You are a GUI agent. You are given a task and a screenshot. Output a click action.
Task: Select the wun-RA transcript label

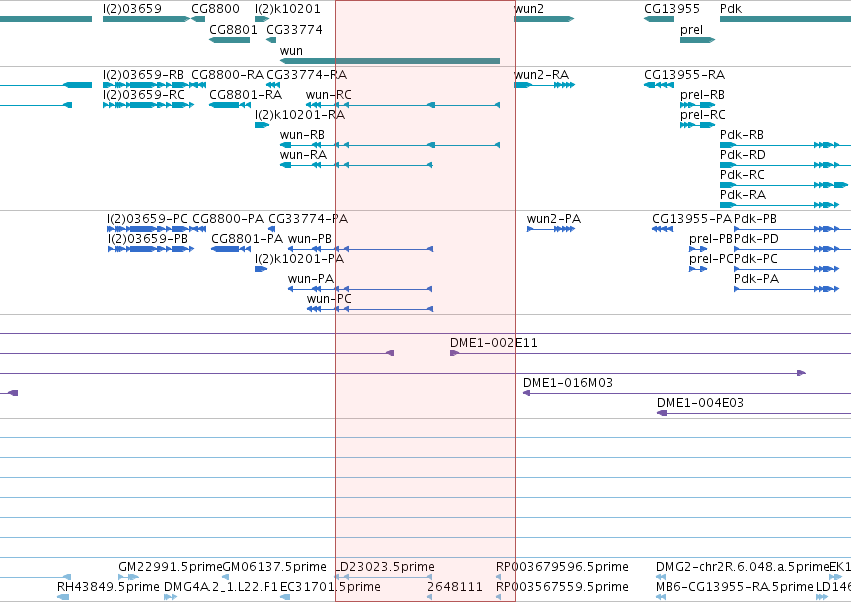(x=303, y=155)
